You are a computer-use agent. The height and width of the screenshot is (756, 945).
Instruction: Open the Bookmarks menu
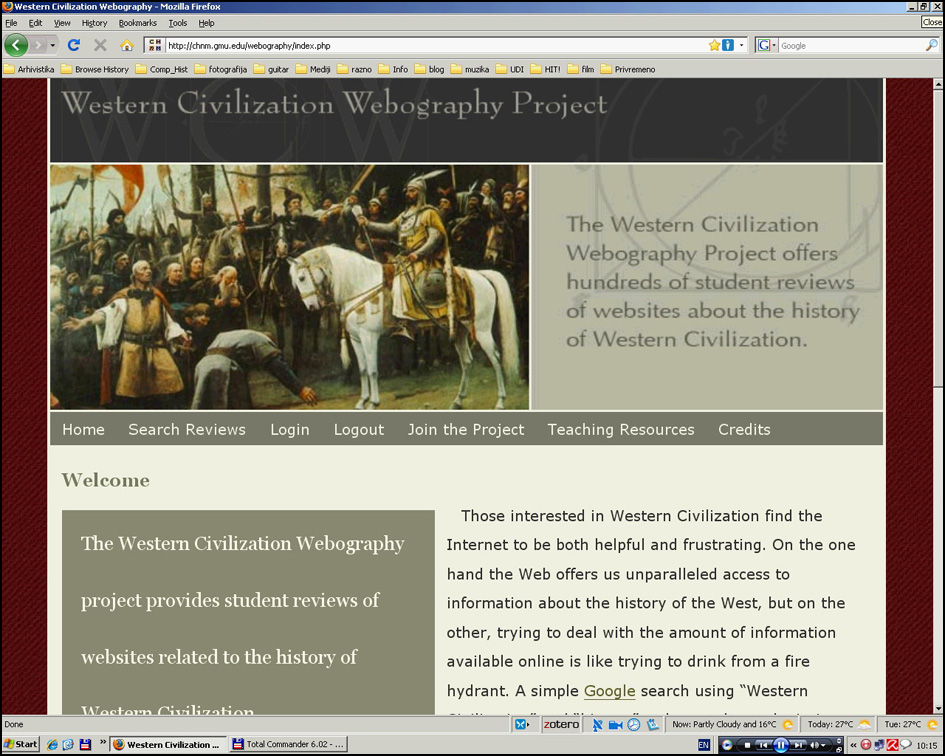[x=137, y=23]
